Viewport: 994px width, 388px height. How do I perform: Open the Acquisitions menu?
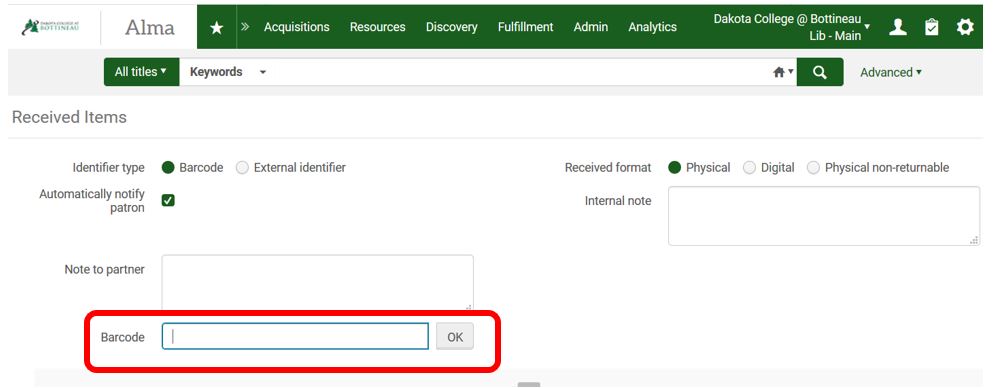pyautogui.click(x=297, y=27)
